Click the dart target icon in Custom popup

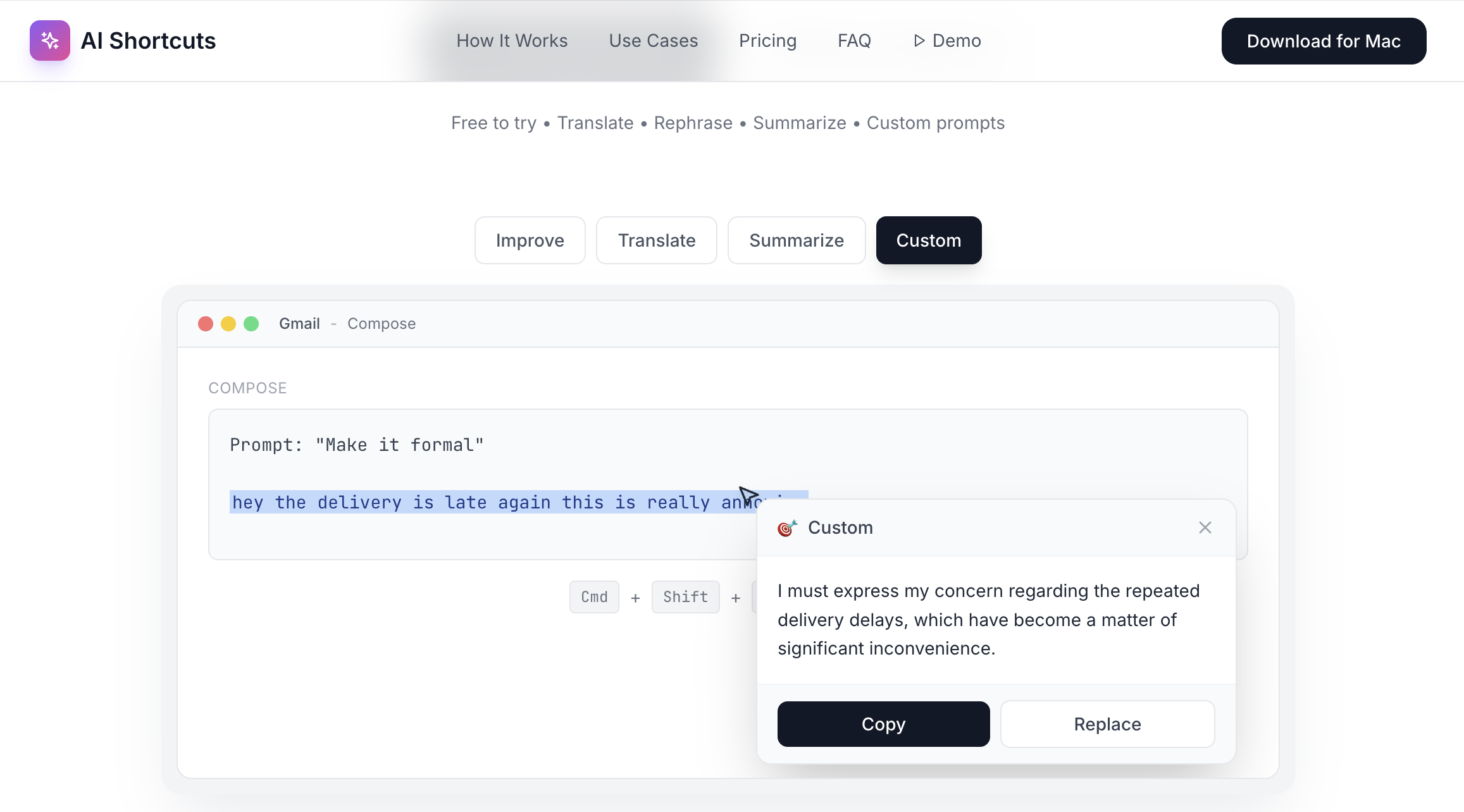(786, 527)
